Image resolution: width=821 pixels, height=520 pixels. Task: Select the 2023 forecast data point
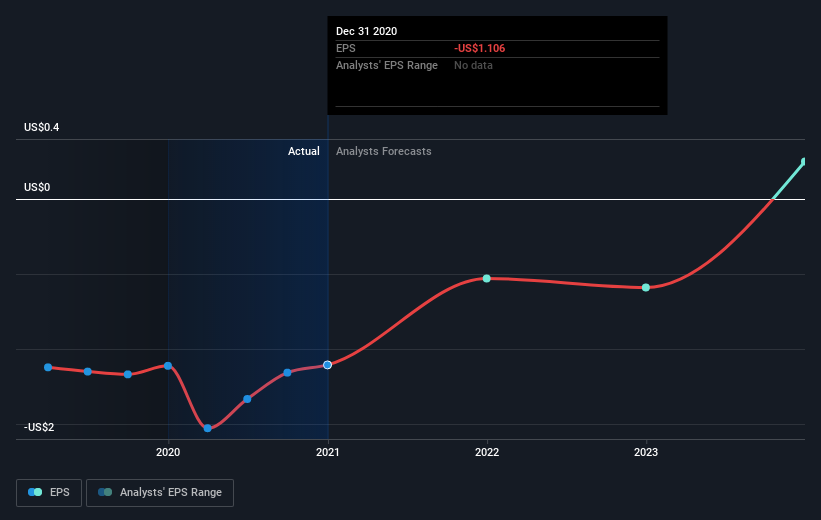point(646,287)
